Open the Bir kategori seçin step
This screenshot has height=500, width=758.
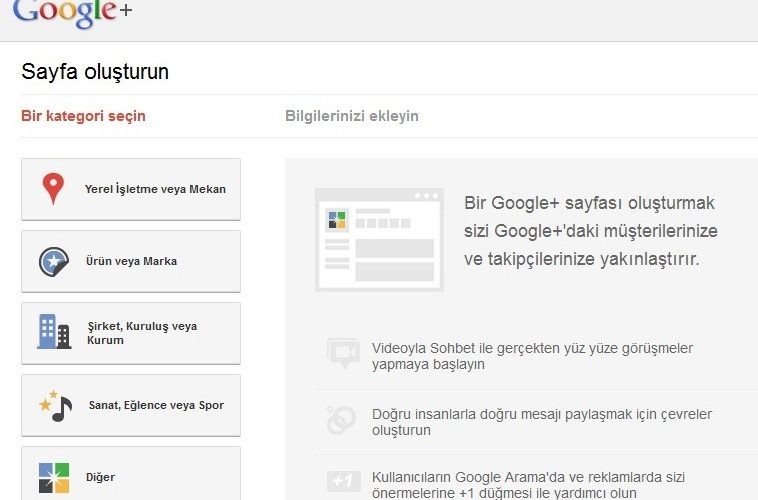tap(83, 116)
